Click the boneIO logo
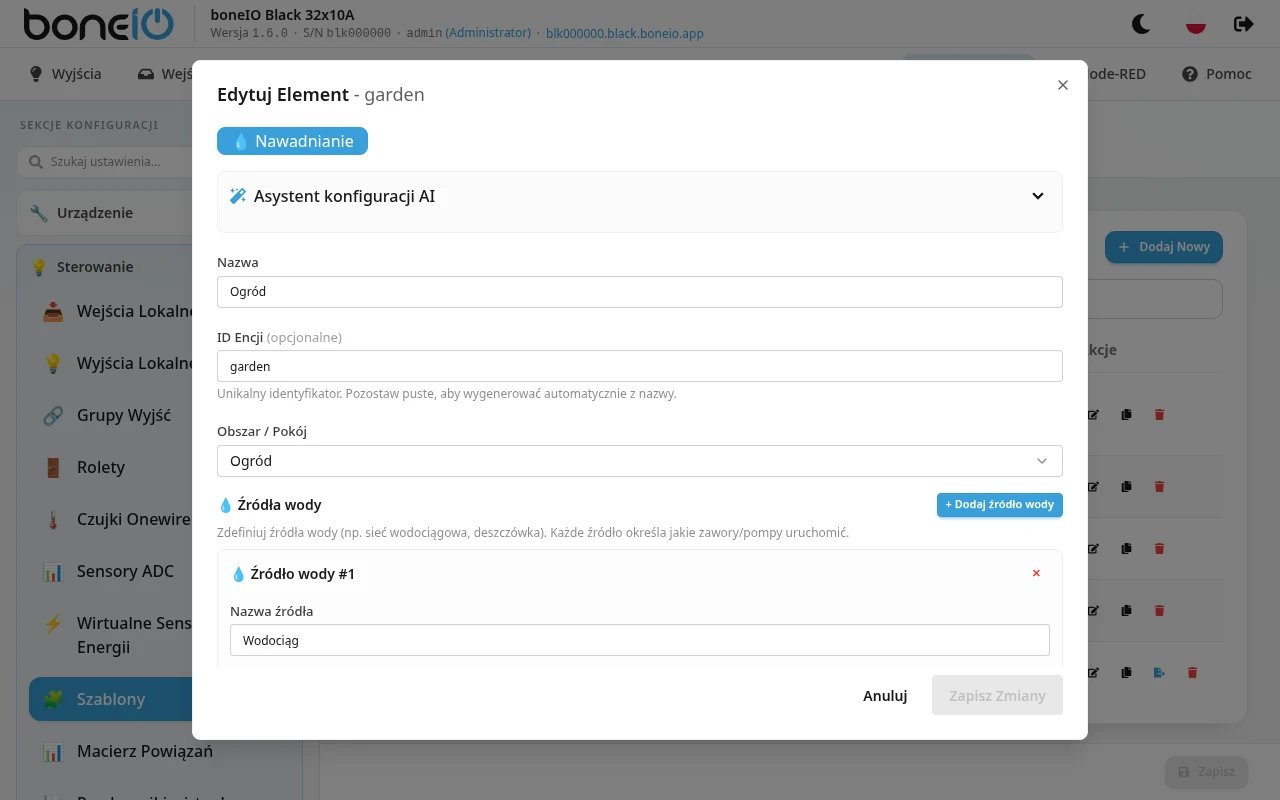The width and height of the screenshot is (1280, 800). (x=98, y=24)
